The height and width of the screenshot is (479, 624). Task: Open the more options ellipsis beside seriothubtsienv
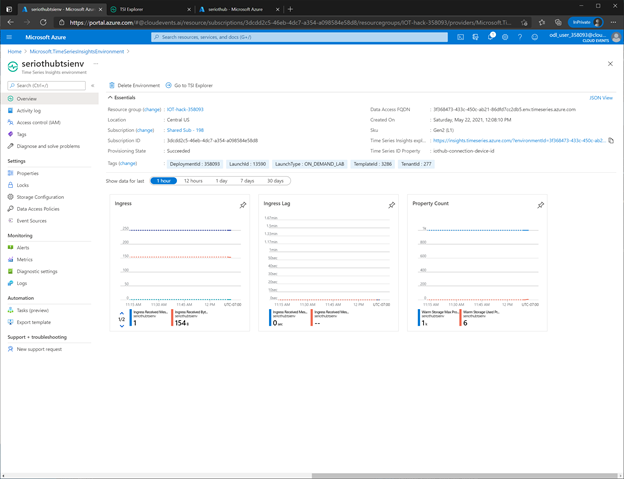[x=96, y=64]
